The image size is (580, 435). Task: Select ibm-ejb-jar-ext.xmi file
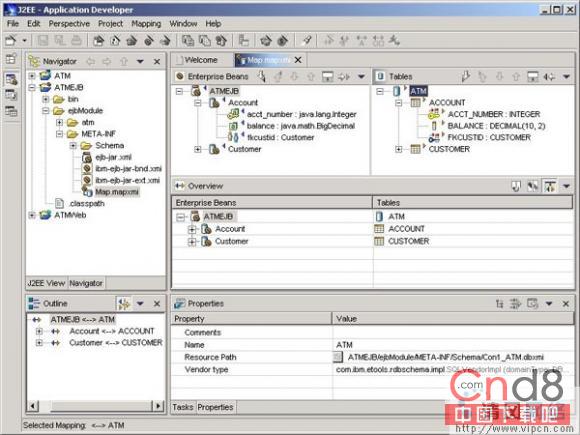127,181
